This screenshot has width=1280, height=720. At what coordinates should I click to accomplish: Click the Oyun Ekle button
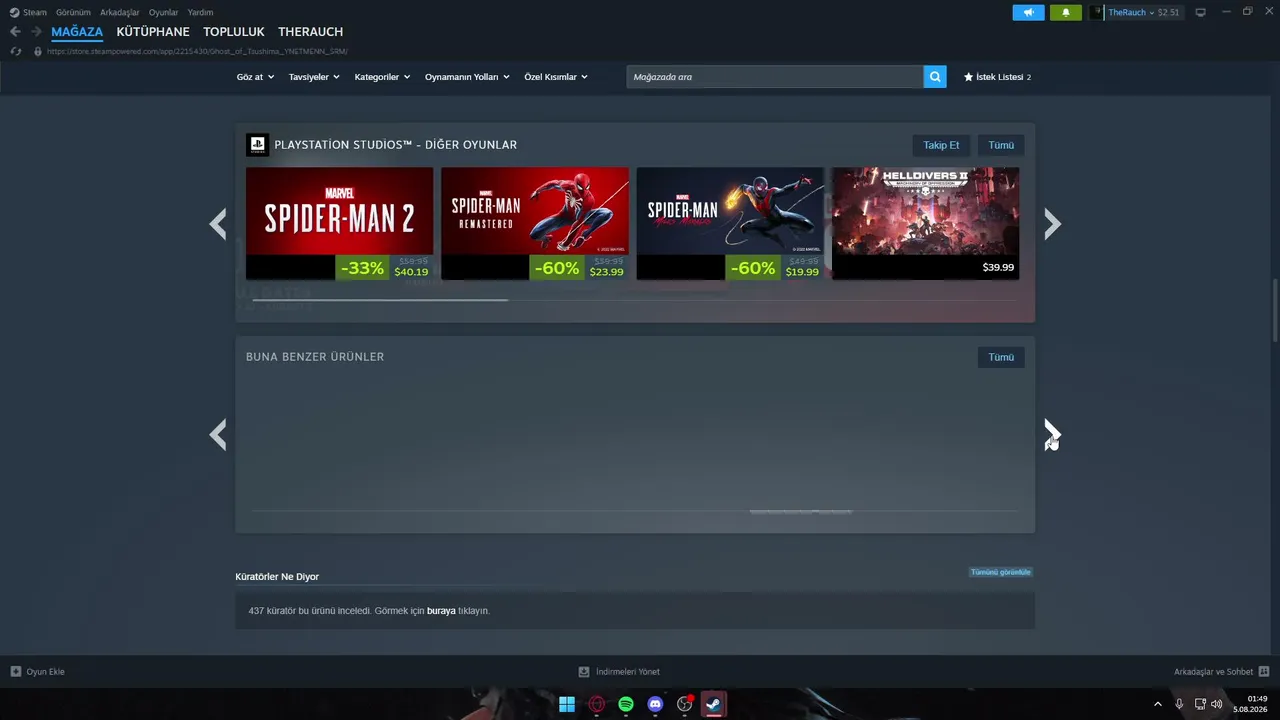(38, 672)
